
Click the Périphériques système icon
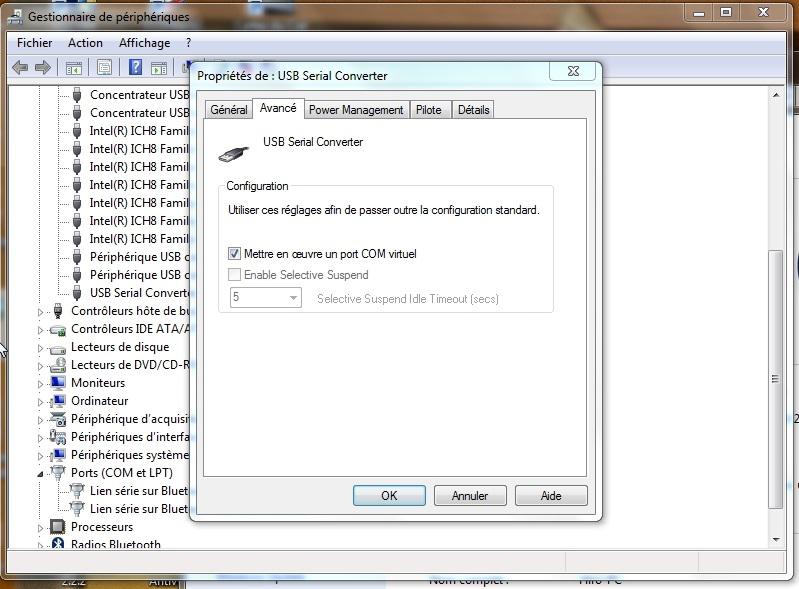(x=58, y=454)
